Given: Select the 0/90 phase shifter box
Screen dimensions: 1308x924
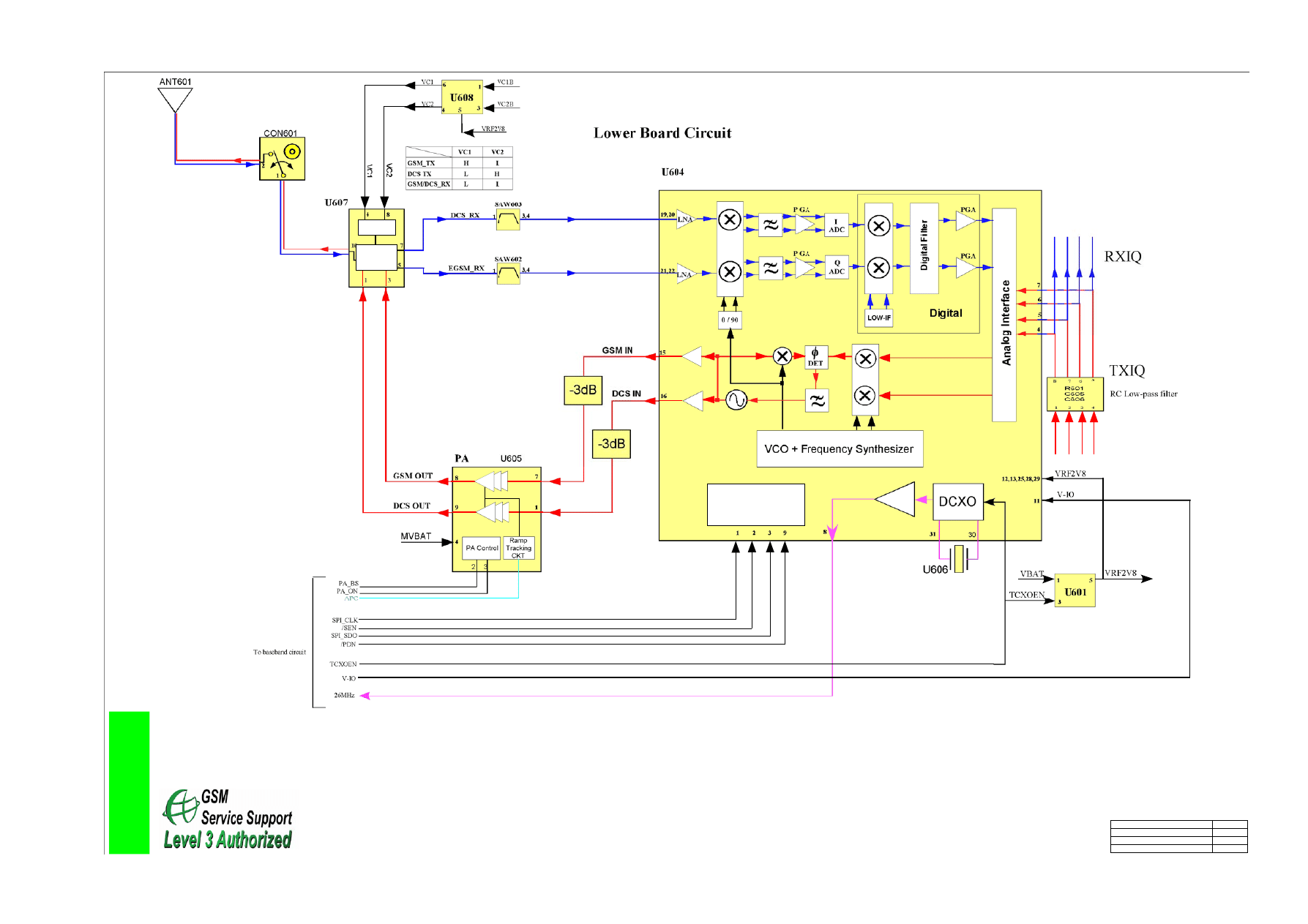Looking at the screenshot, I should [730, 320].
